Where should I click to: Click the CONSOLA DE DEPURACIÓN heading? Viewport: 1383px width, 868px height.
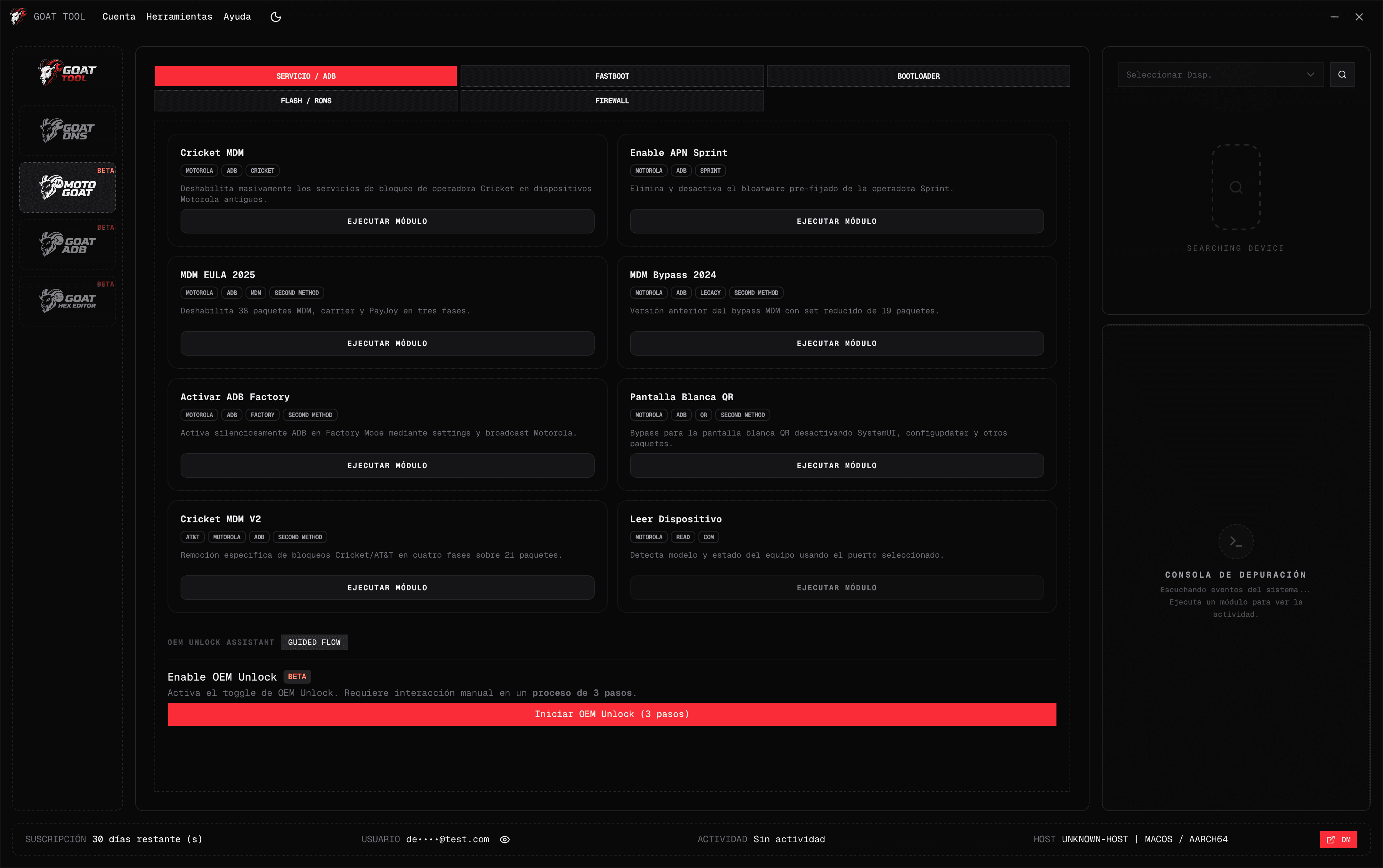1235,575
